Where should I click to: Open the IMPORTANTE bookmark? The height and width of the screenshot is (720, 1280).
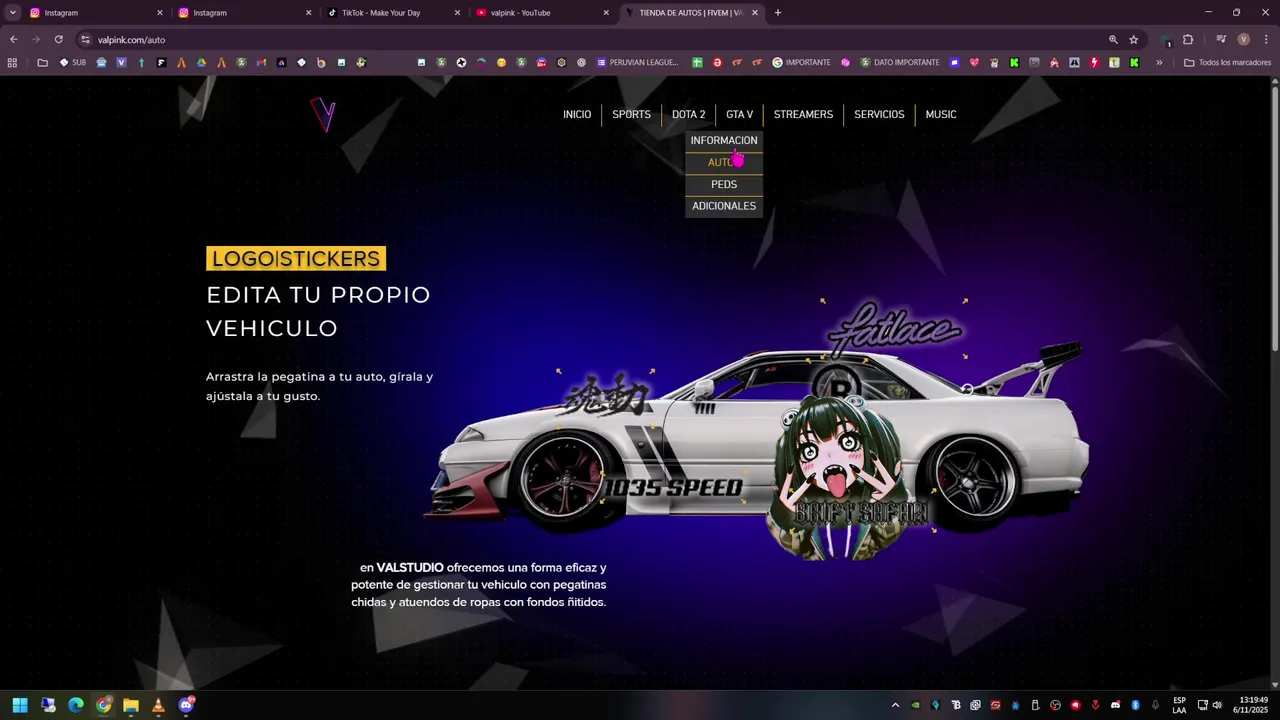tap(801, 62)
